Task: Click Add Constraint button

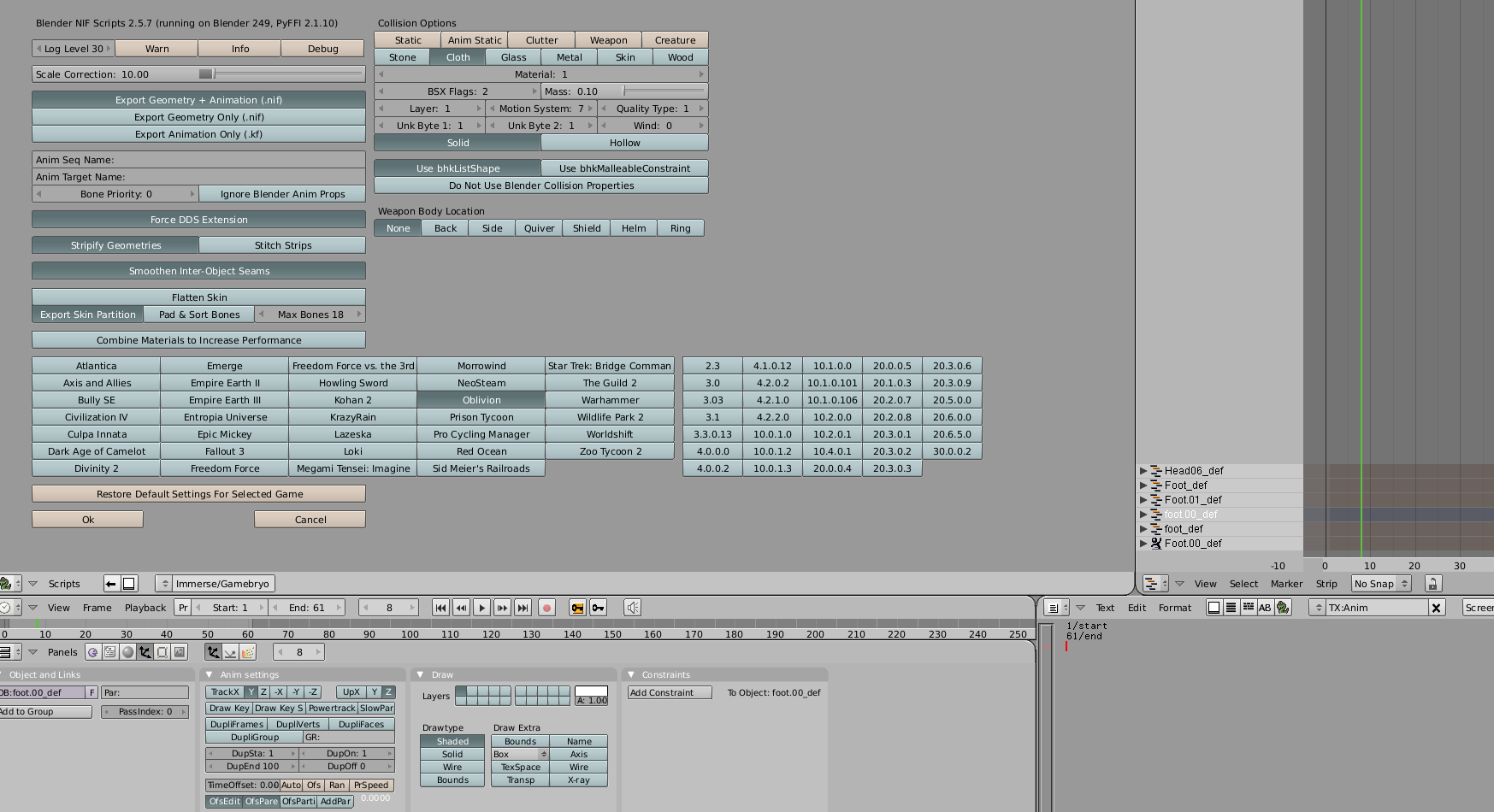Action: coord(670,693)
